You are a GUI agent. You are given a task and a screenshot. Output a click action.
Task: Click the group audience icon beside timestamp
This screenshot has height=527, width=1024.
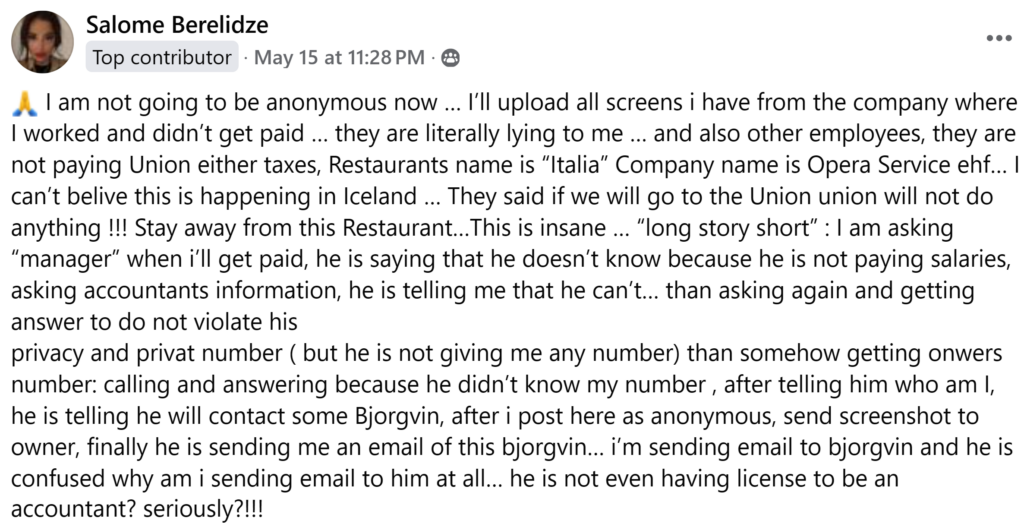click(x=450, y=58)
